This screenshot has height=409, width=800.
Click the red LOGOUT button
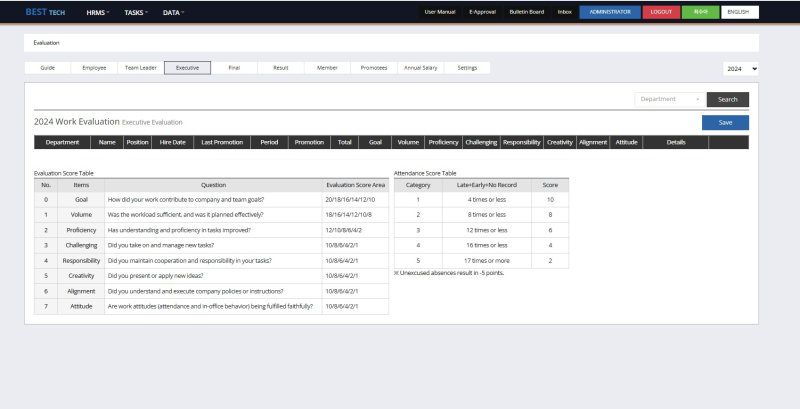[x=661, y=12]
